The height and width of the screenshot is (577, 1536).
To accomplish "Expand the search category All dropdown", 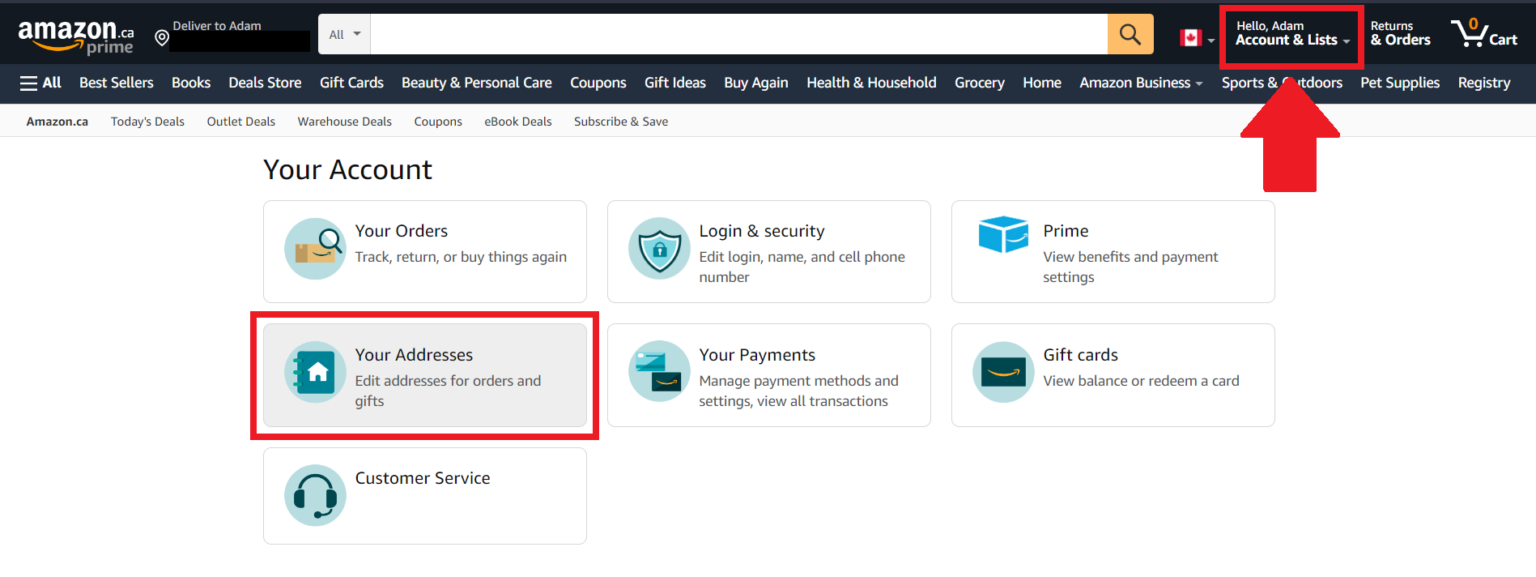I will point(344,33).
